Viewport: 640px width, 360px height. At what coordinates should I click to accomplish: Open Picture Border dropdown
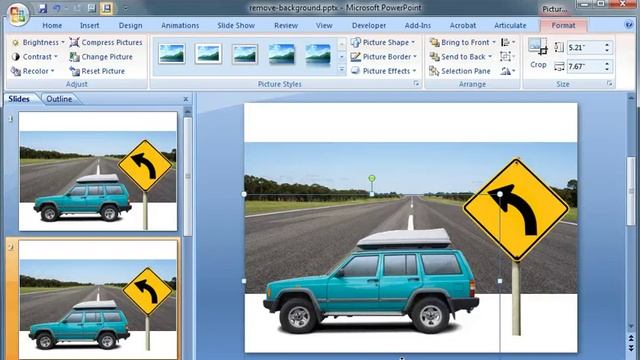click(384, 57)
